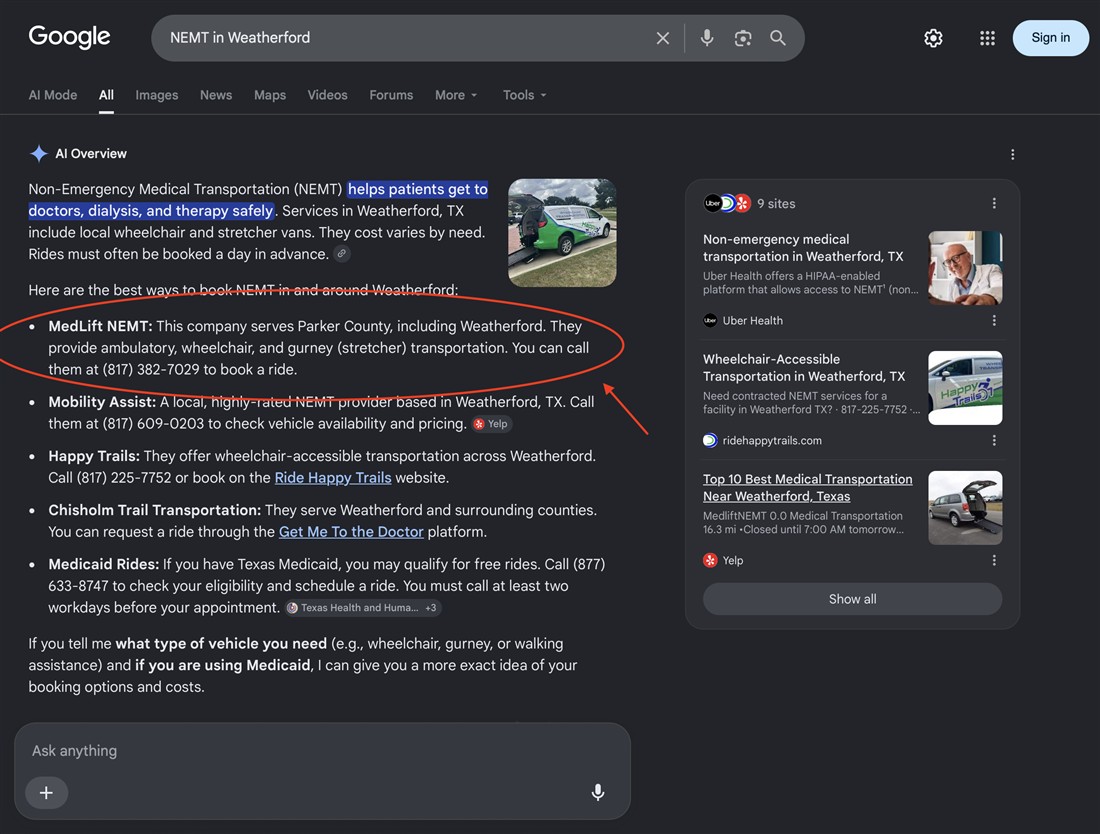The width and height of the screenshot is (1100, 834).
Task: Click highlighted 'helps patients get to' text
Action: [417, 189]
